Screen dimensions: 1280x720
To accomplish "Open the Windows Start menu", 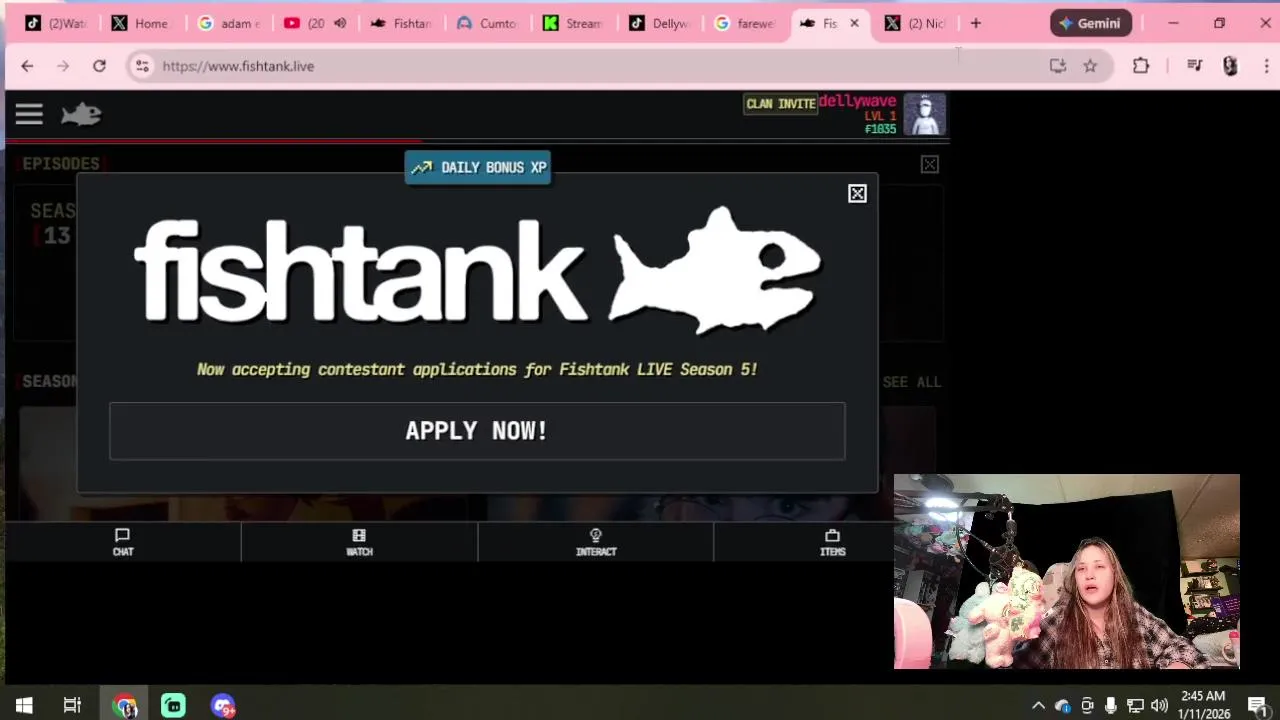I will coord(24,706).
